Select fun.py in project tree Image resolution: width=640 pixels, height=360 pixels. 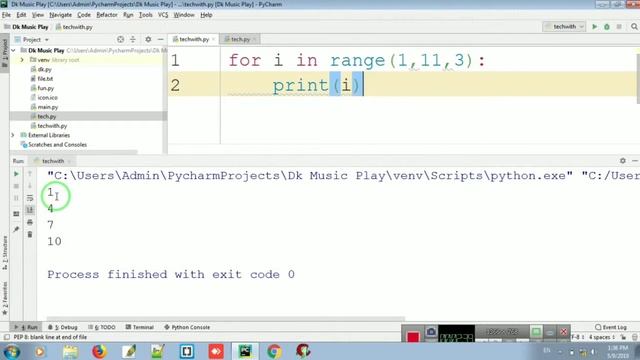point(45,88)
